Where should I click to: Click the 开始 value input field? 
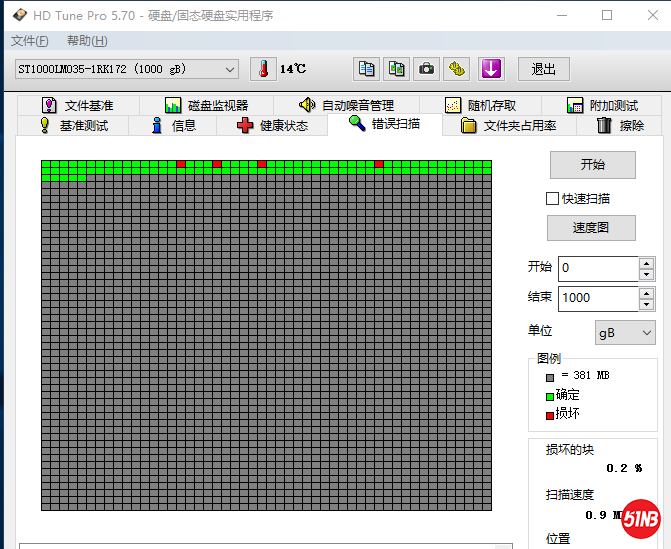598,268
